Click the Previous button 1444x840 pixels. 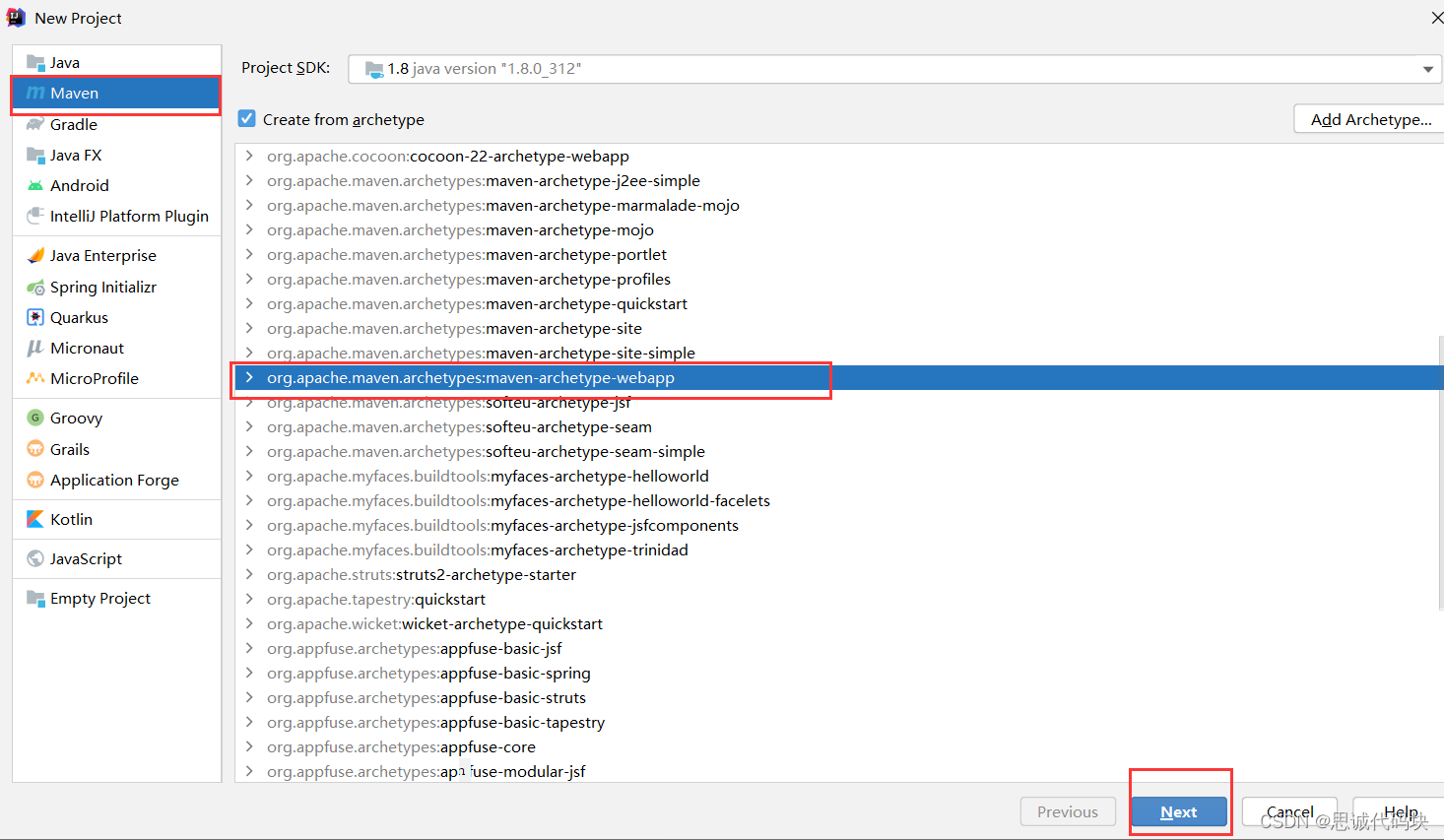[1068, 811]
